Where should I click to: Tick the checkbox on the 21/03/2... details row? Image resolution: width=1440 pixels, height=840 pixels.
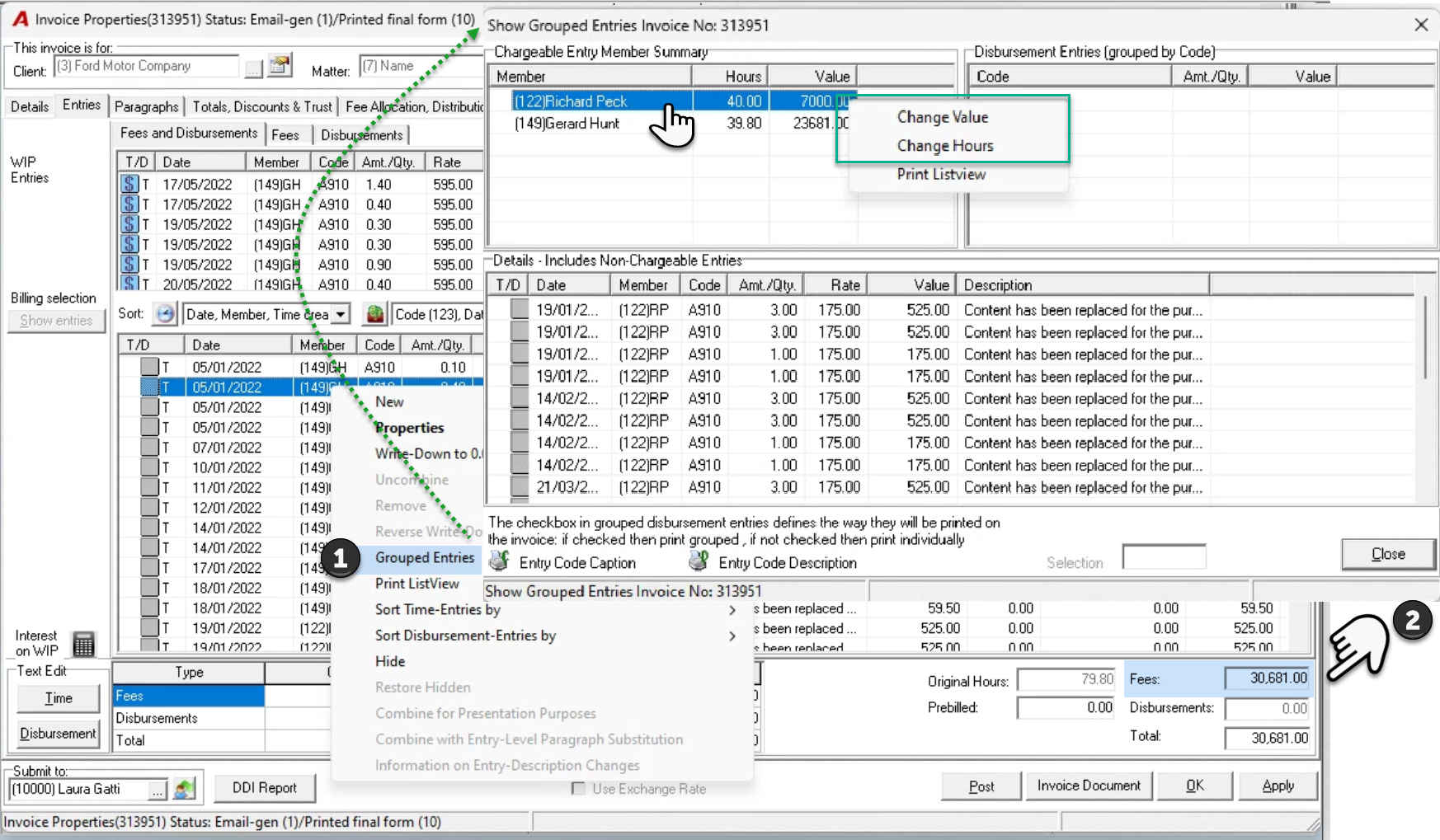(x=520, y=487)
